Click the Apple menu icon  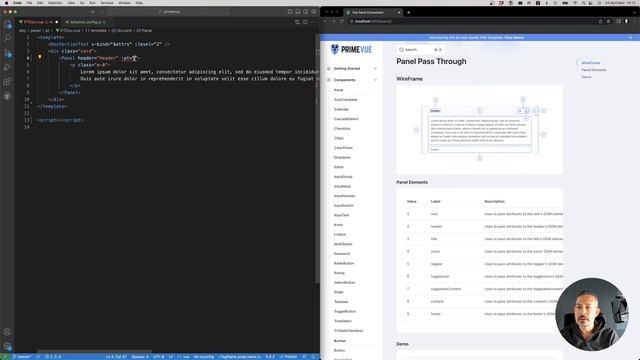click(6, 3)
